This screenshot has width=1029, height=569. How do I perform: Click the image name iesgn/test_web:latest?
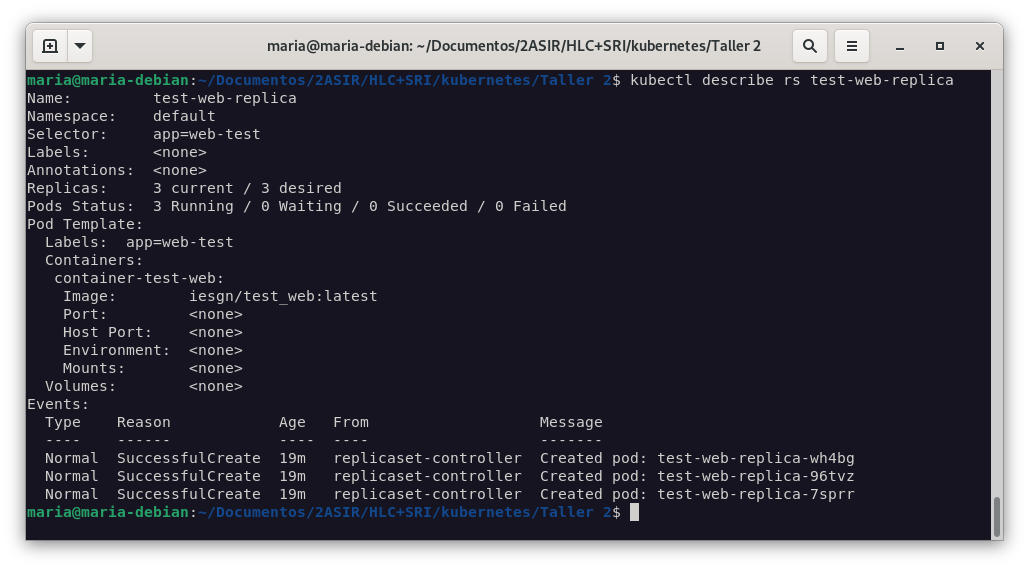(x=283, y=296)
